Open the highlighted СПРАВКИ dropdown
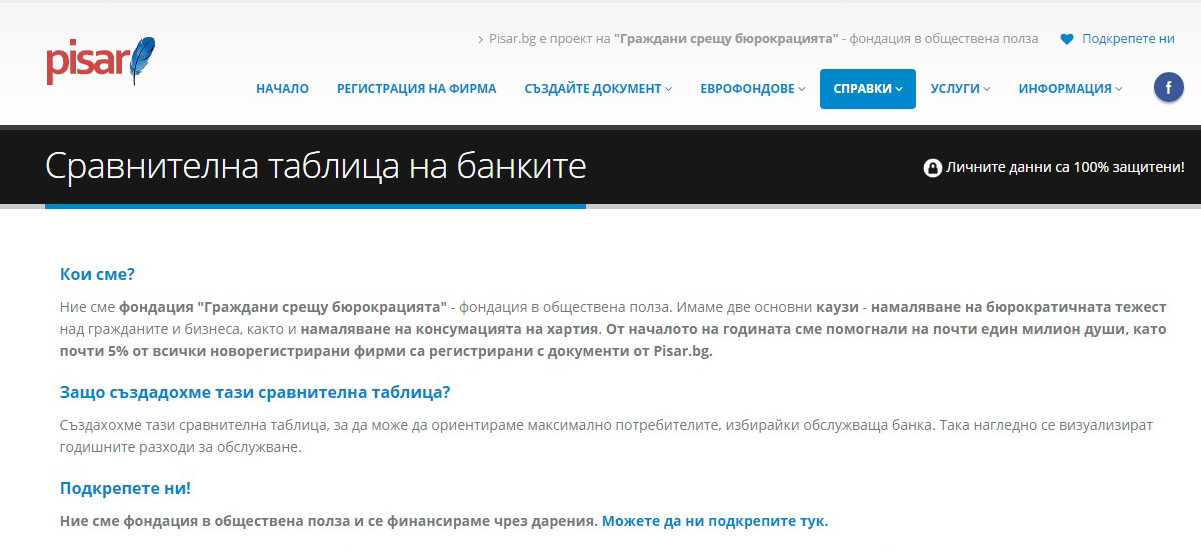Image resolution: width=1201 pixels, height=553 pixels. point(867,89)
